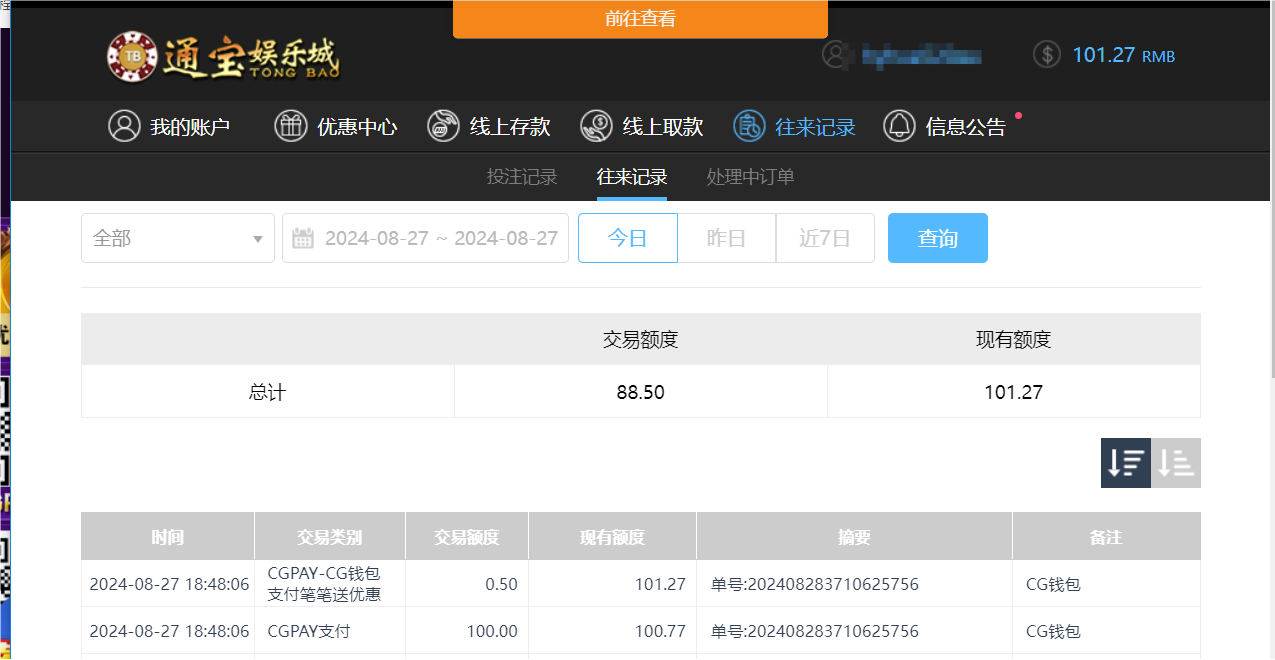Enable the 近7日 date filter
This screenshot has width=1275, height=660.
825,237
